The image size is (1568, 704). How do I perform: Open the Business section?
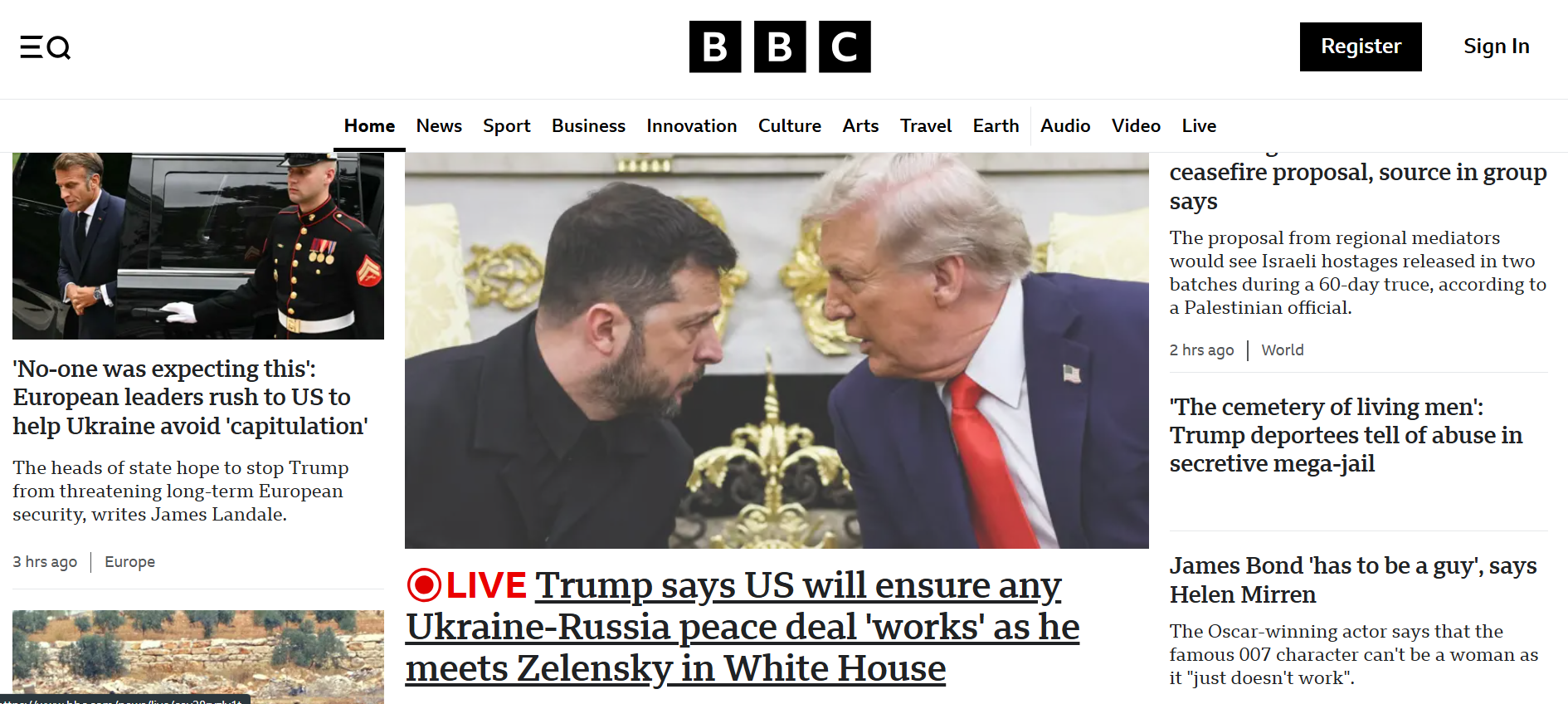[588, 125]
